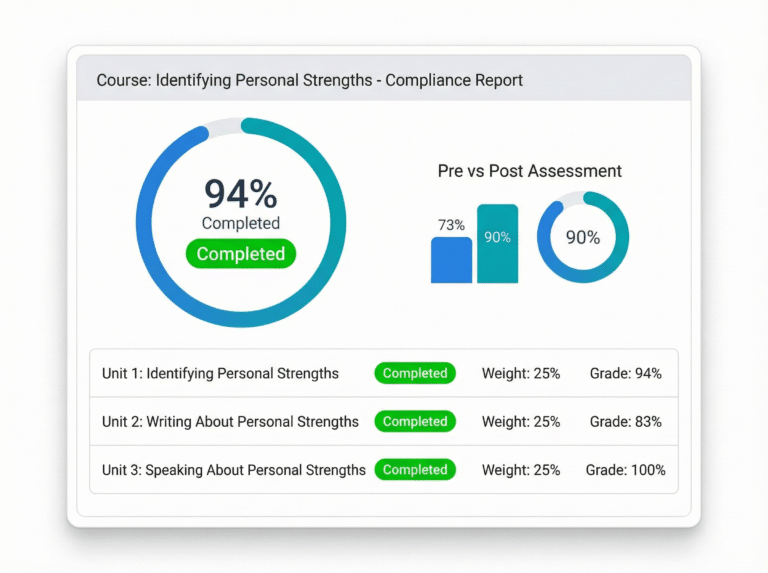Viewport: 768px width, 573px height.
Task: Select the teal 90% post-assessment bar
Action: tap(497, 243)
